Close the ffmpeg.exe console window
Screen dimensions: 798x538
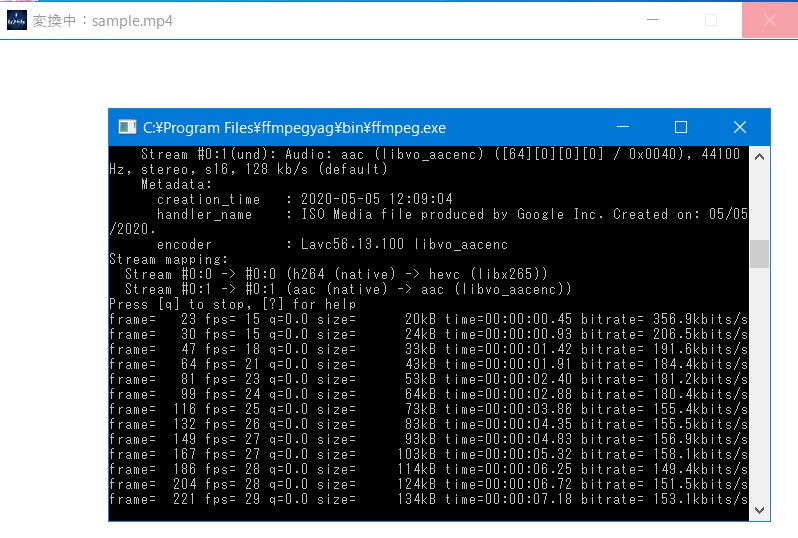740,127
